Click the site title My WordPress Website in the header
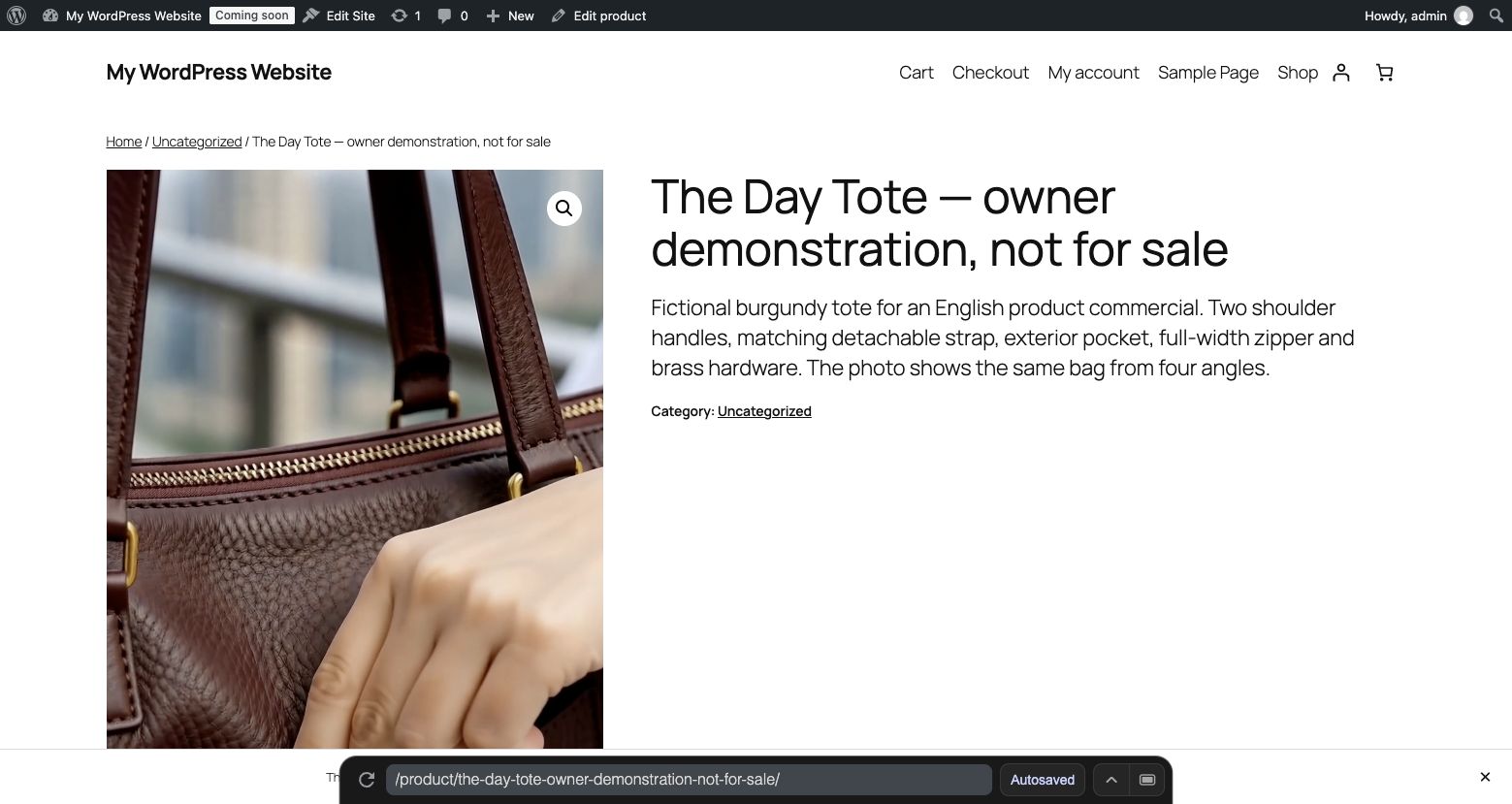 pyautogui.click(x=219, y=73)
